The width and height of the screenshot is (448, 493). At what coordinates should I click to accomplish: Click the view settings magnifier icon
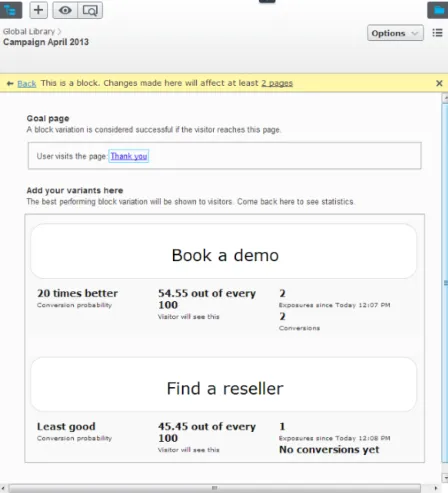90,10
